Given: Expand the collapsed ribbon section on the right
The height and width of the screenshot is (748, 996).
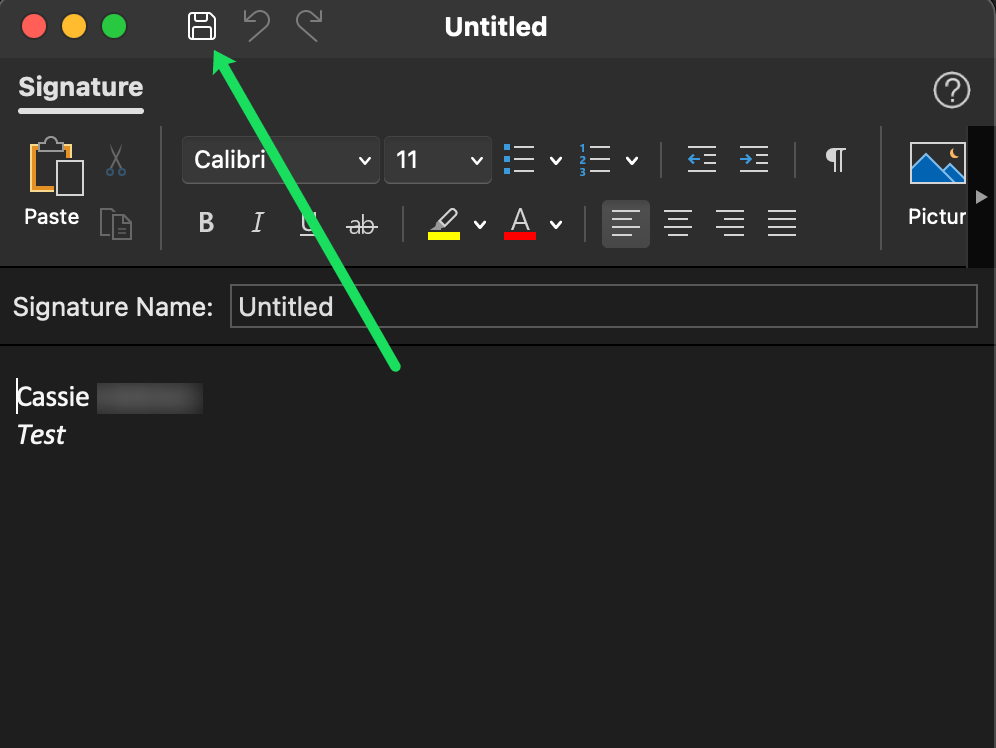Looking at the screenshot, I should [983, 197].
